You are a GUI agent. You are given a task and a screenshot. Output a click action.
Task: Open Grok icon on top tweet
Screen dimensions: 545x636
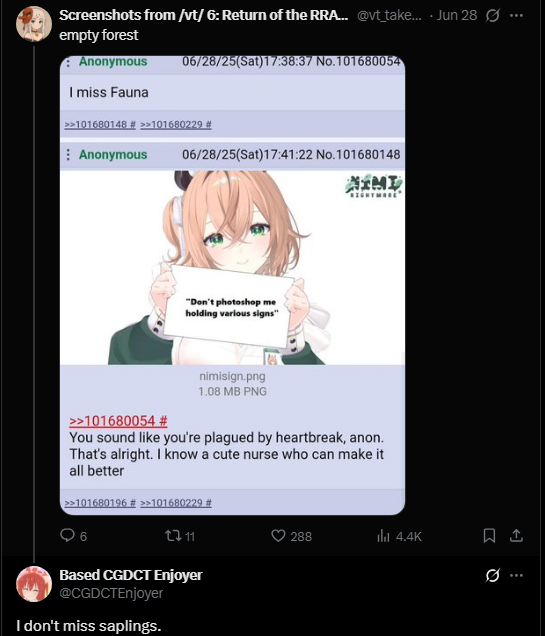(492, 15)
